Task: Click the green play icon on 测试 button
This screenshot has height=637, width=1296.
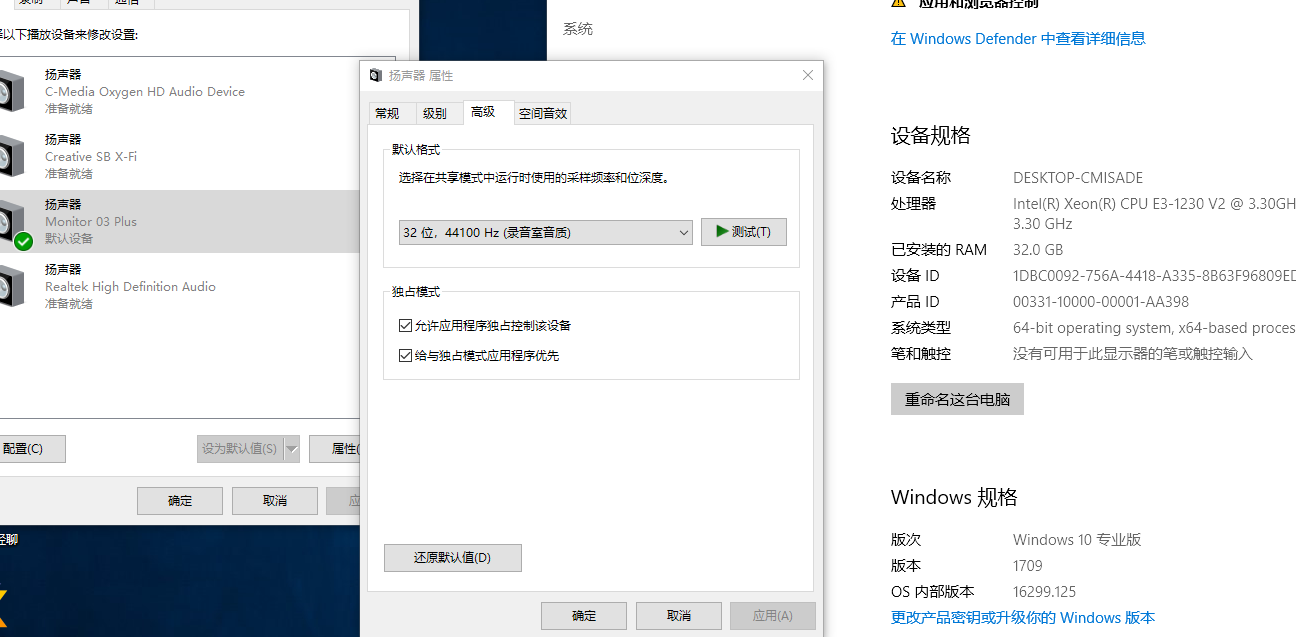Action: coord(720,231)
